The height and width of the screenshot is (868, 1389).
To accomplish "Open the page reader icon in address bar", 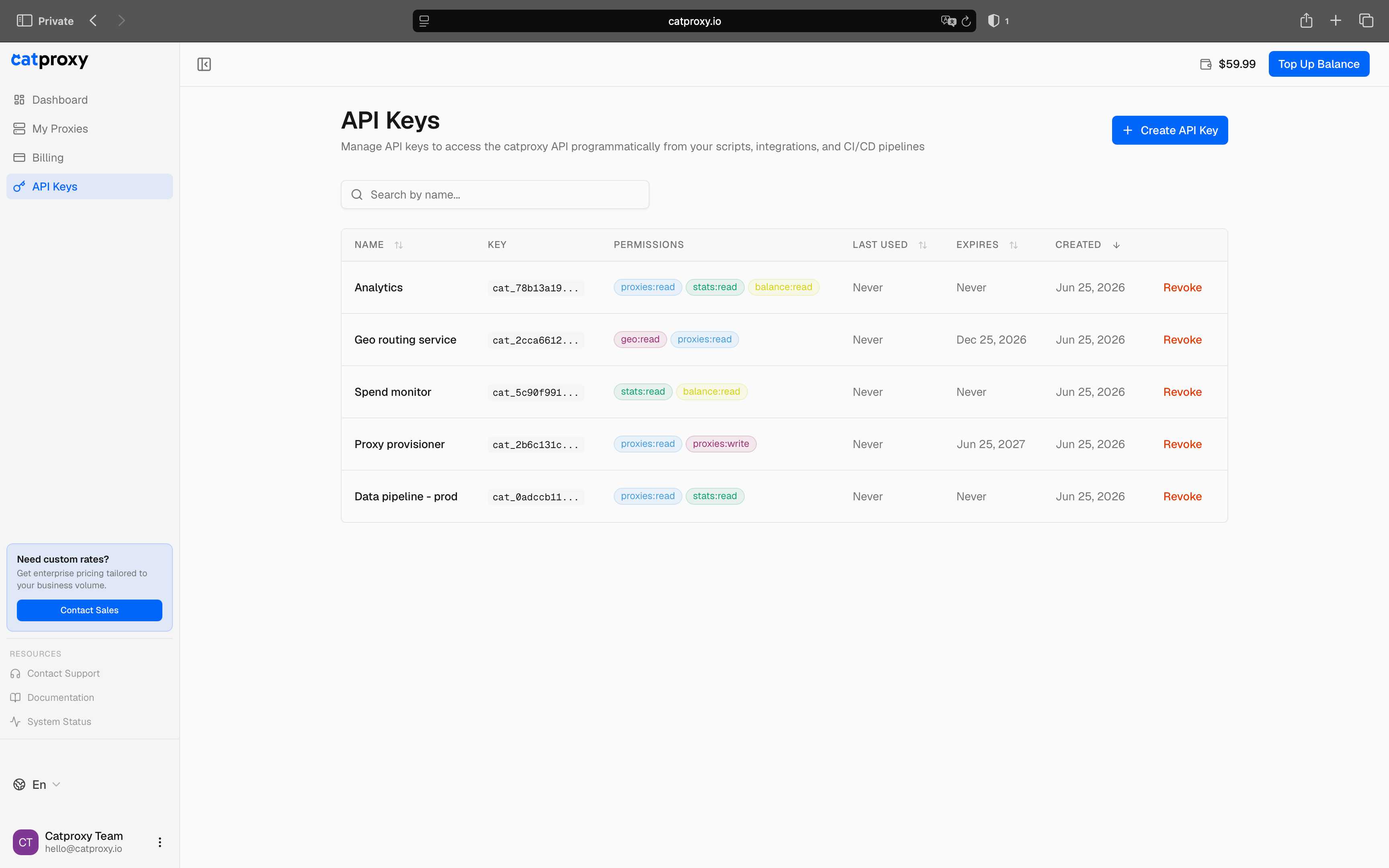I will [x=424, y=20].
